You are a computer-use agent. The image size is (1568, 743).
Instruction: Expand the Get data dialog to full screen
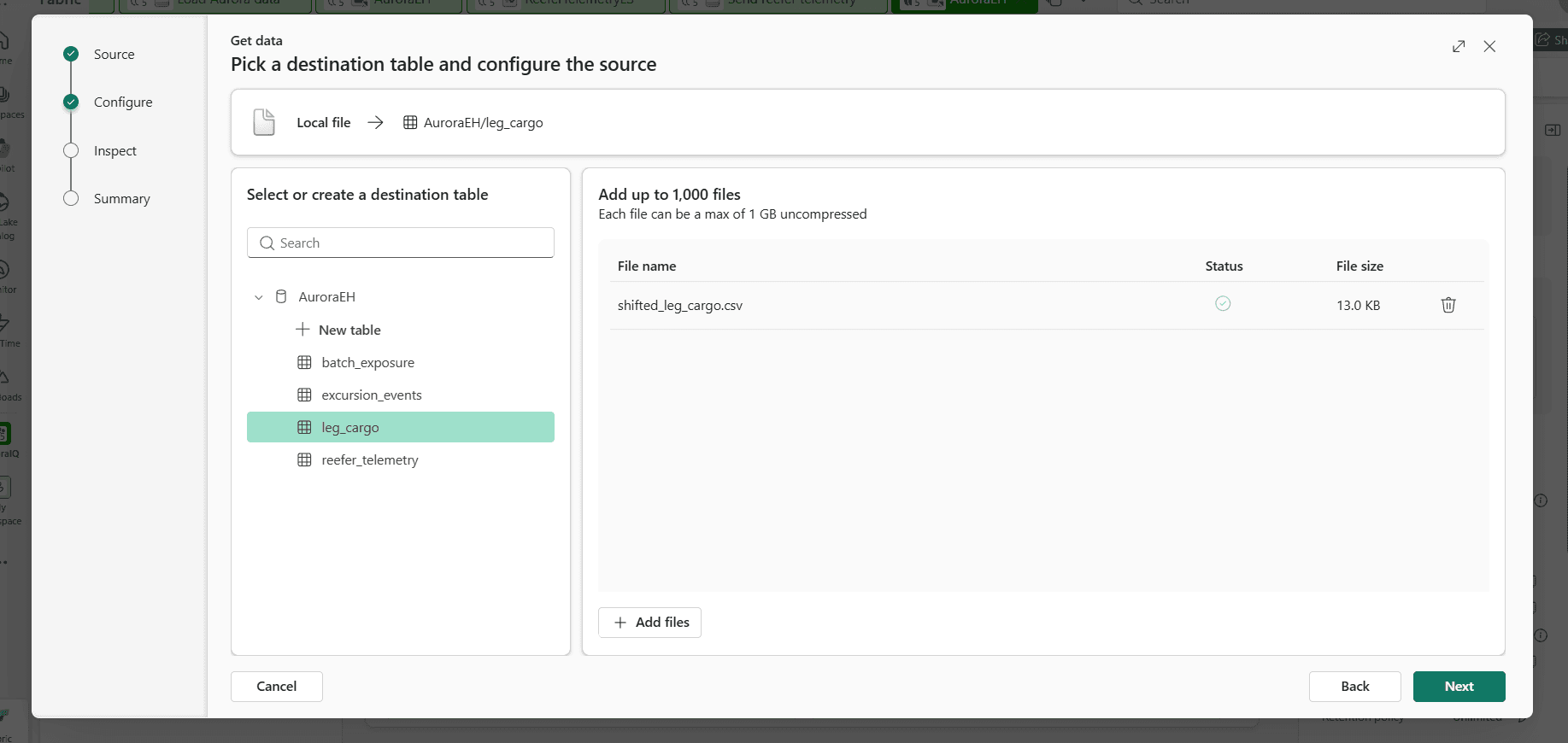(1459, 46)
